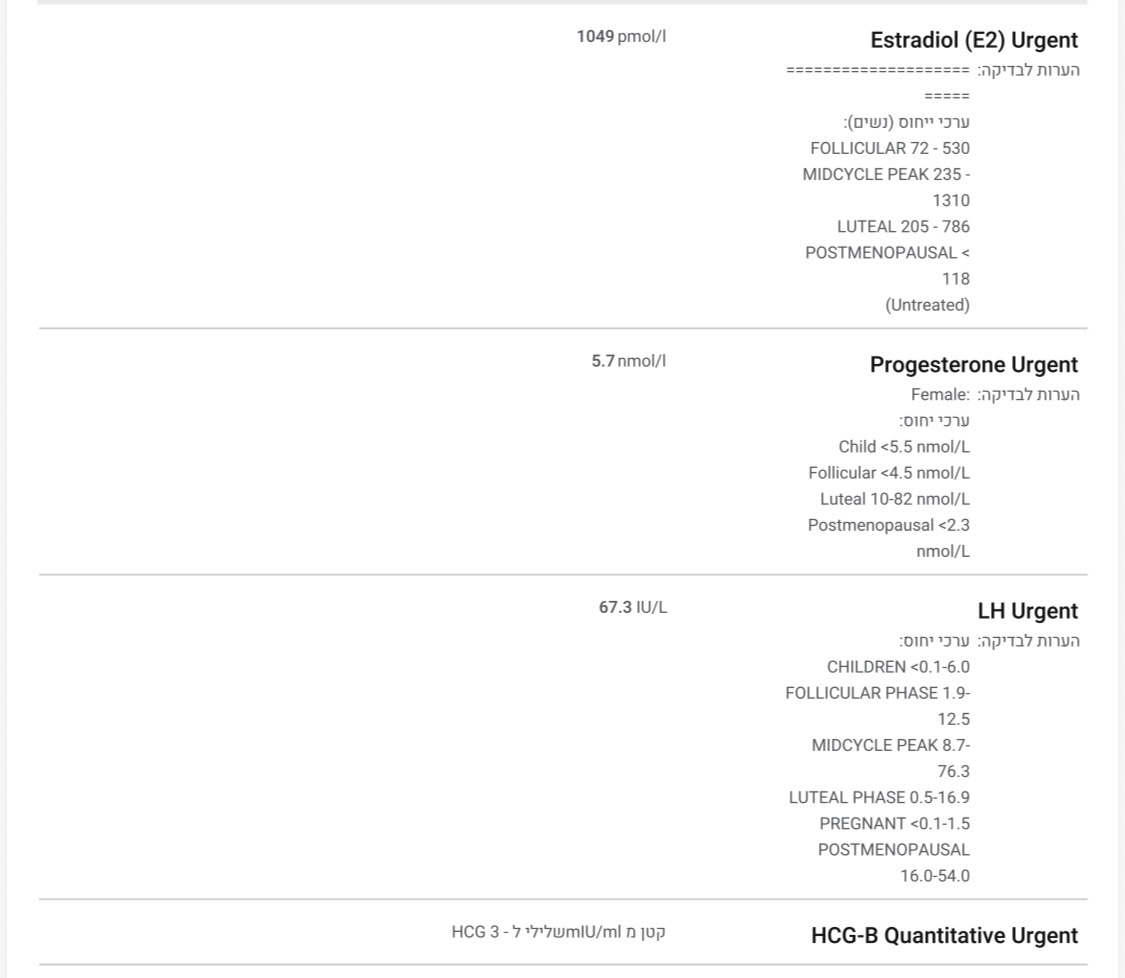Select the 5.7 nmol/l Progesterone result
This screenshot has width=1125, height=978.
tap(628, 361)
